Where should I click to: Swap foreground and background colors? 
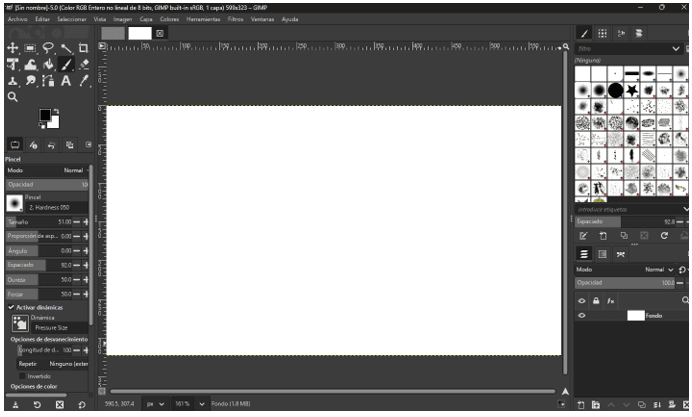56,111
